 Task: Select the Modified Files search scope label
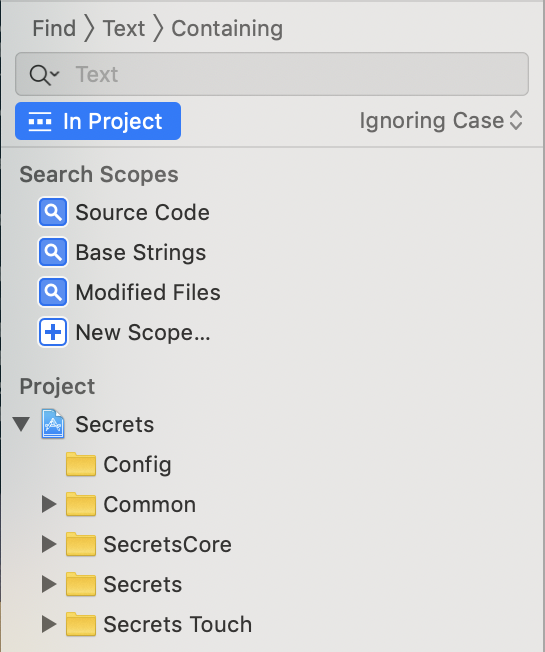[148, 292]
